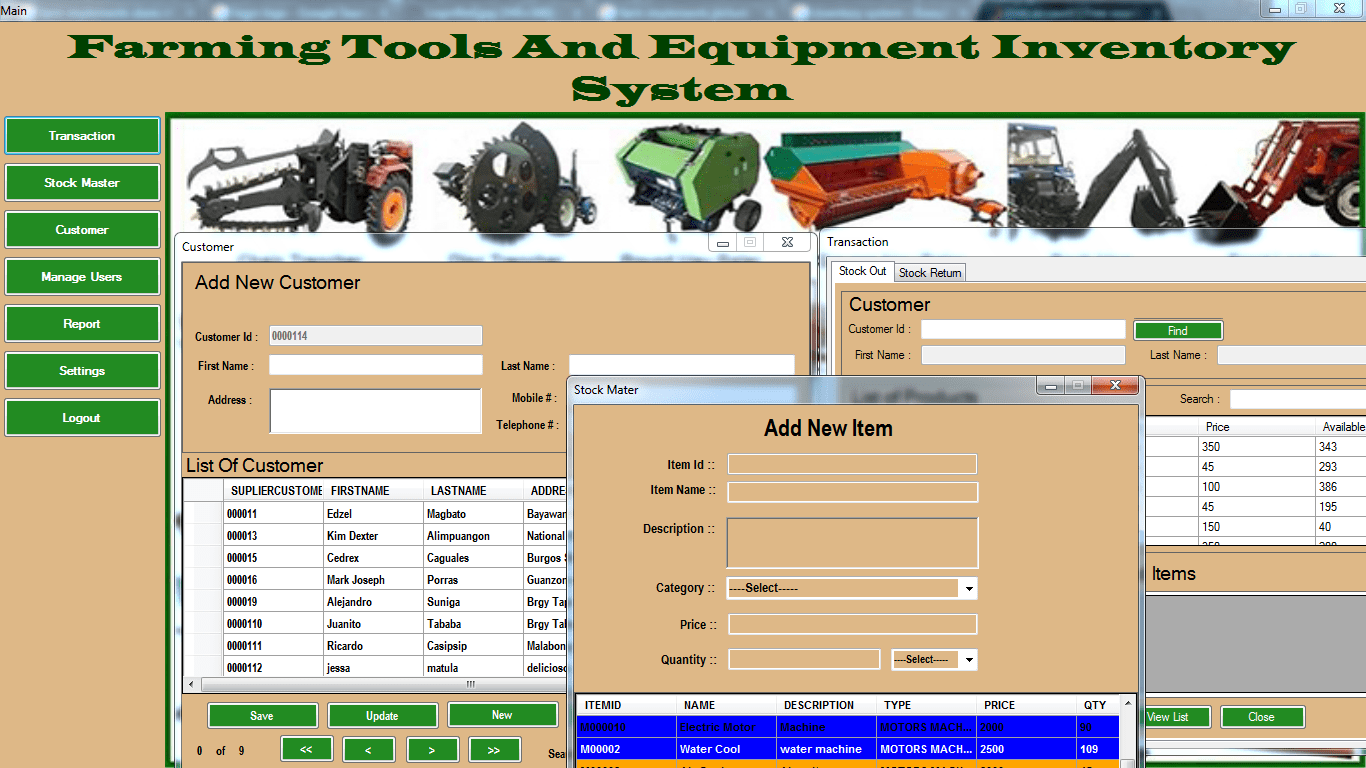1366x768 pixels.
Task: Click the Item Name input field
Action: point(853,492)
